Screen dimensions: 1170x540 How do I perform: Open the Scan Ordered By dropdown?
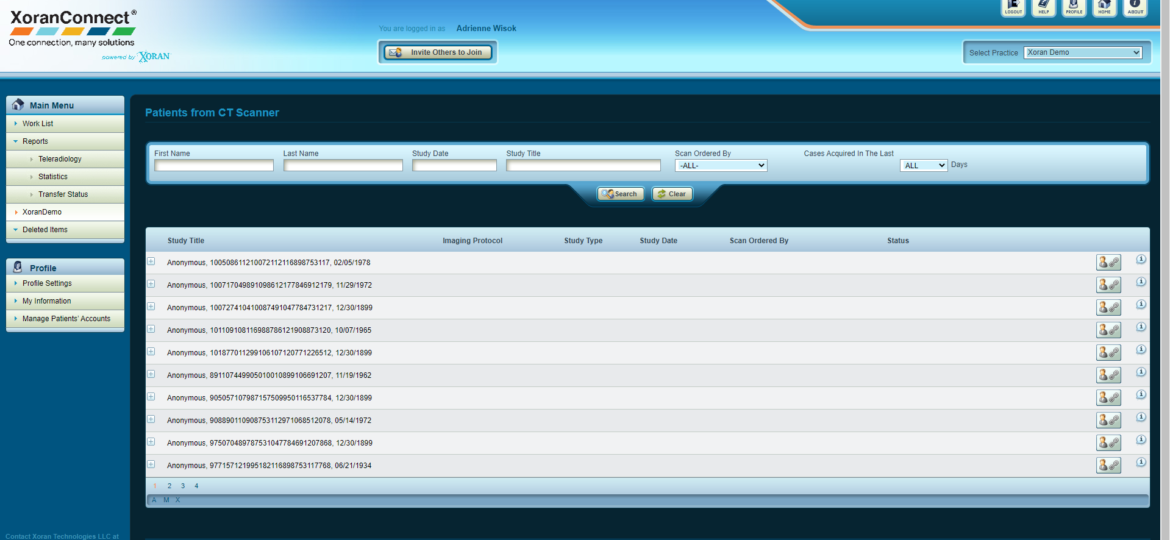pyautogui.click(x=721, y=166)
